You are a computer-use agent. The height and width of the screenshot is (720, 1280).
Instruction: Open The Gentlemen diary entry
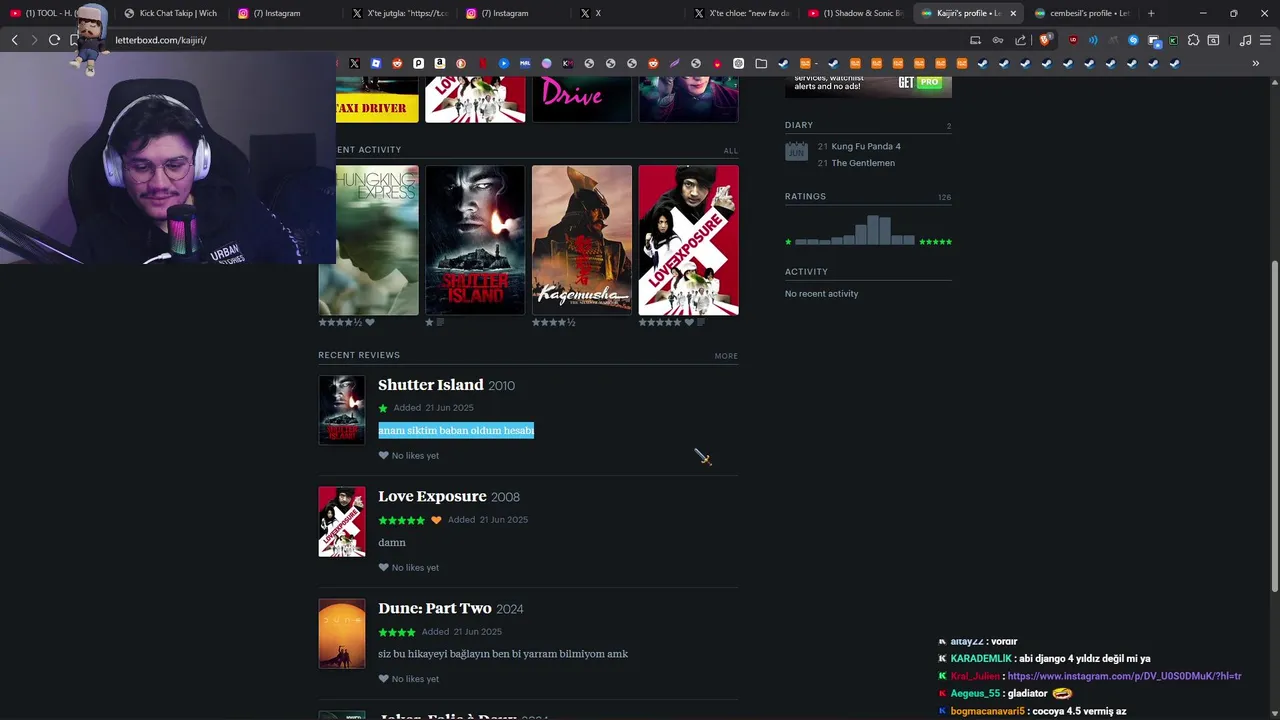coord(863,163)
